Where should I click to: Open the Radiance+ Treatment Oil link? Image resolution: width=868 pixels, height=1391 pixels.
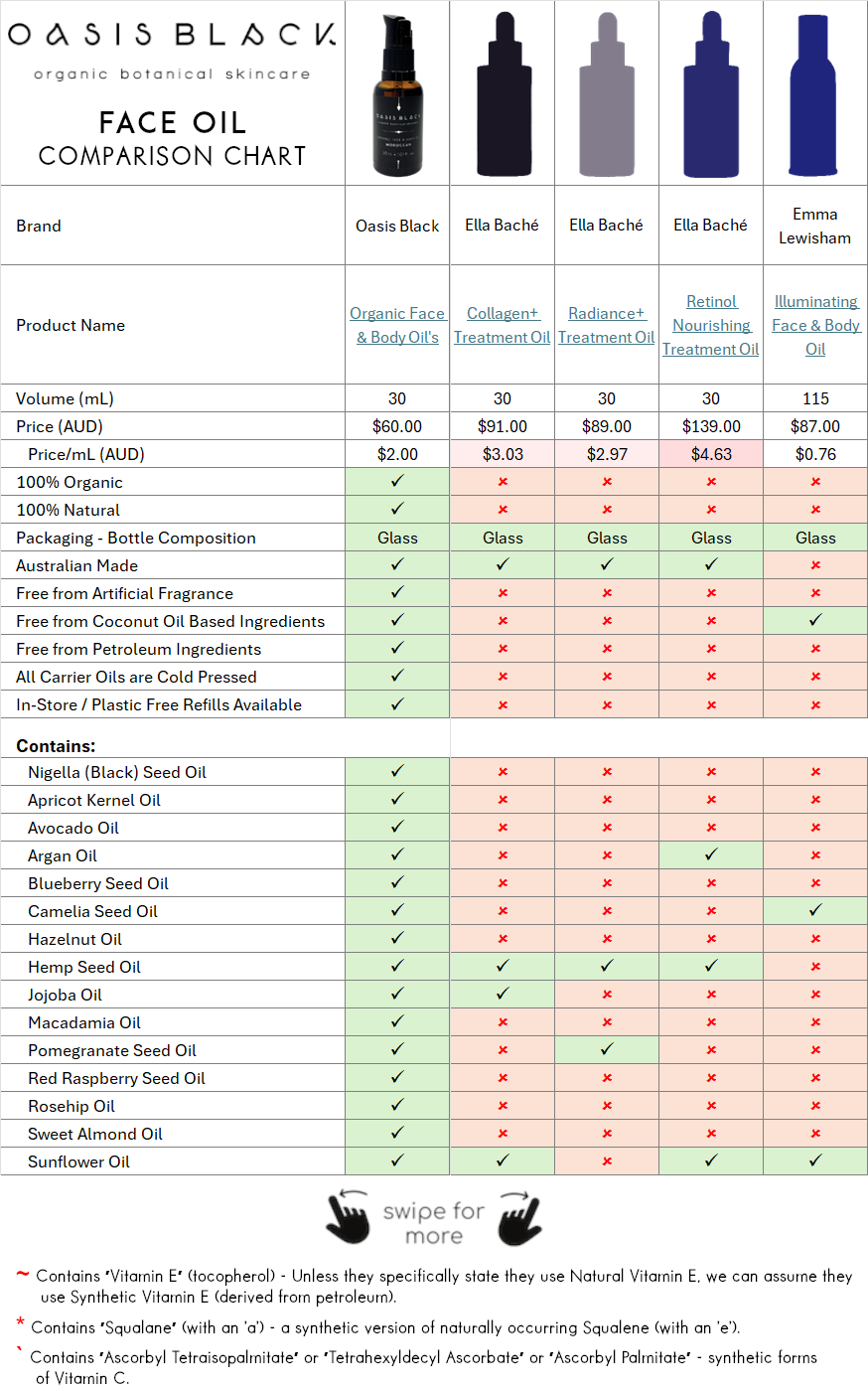coord(607,325)
